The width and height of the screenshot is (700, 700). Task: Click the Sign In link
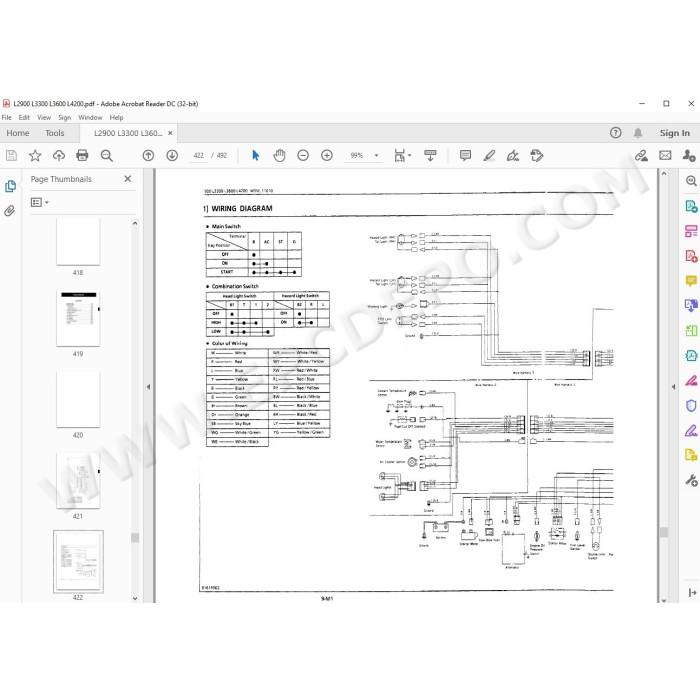(675, 133)
